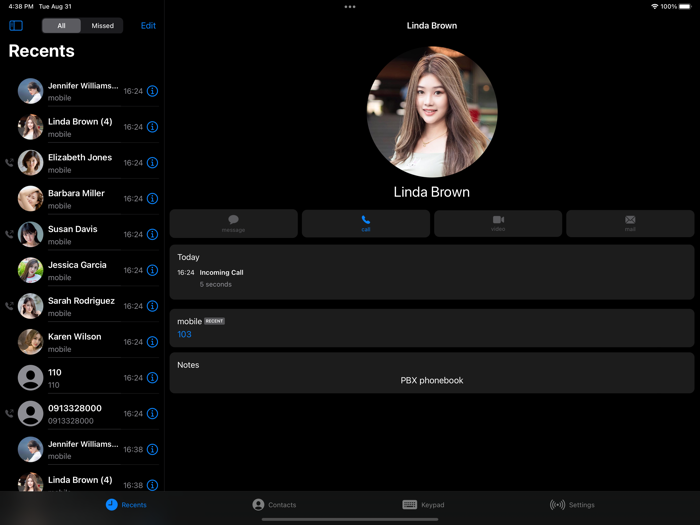Viewport: 700px width, 525px height.
Task: Select the Elizabeth Jones recent call
Action: [x=82, y=163]
